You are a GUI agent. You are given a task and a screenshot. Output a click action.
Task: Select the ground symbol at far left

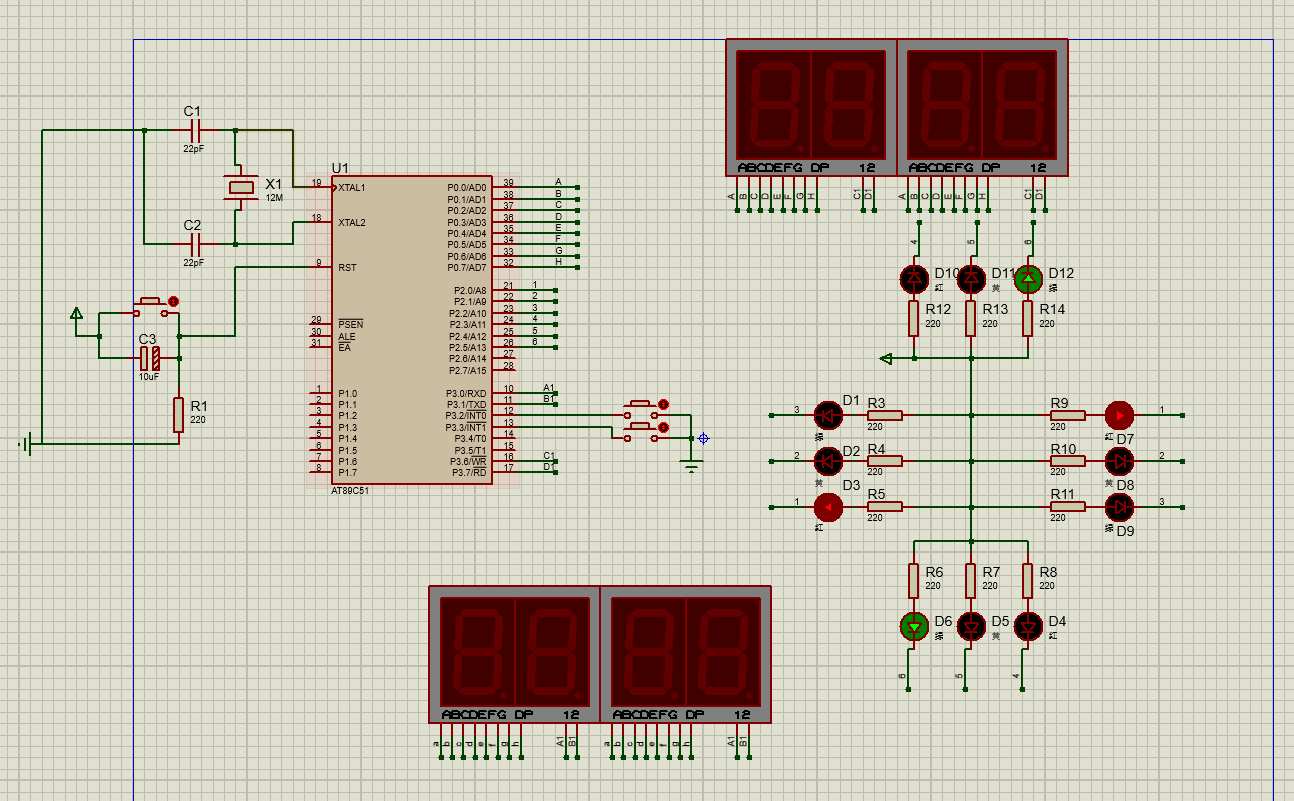[x=27, y=443]
